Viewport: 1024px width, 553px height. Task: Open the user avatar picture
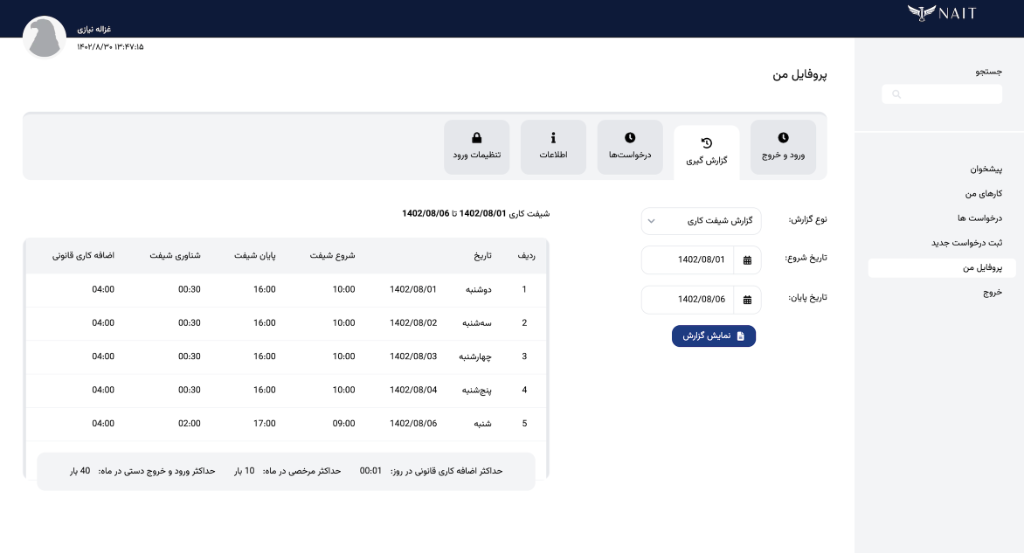[44, 37]
